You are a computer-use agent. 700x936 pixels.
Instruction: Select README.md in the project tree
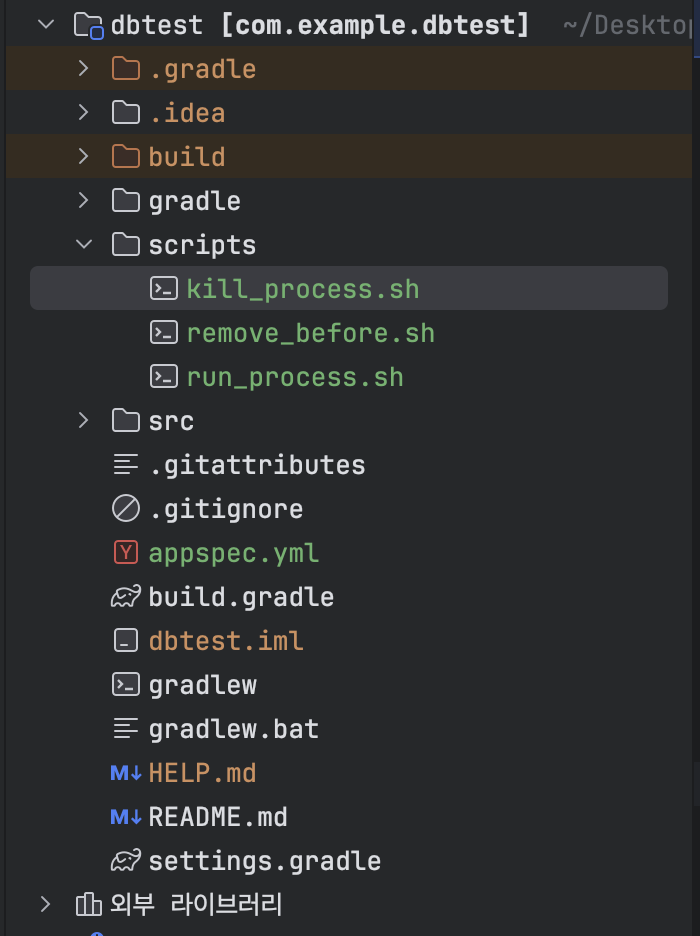point(218,817)
